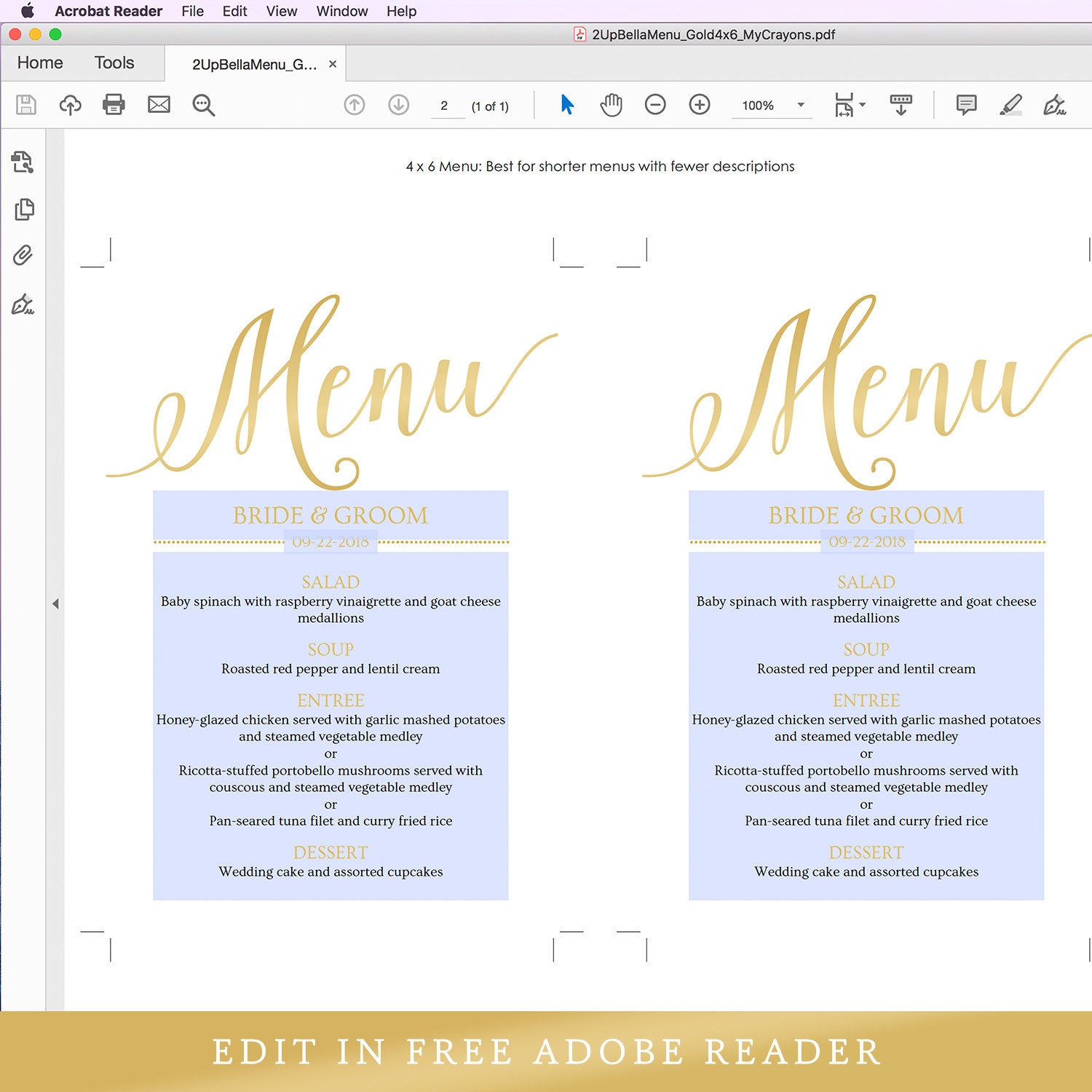Open the Fill & Sign tool icon
The image size is (1092, 1092).
click(x=1056, y=105)
